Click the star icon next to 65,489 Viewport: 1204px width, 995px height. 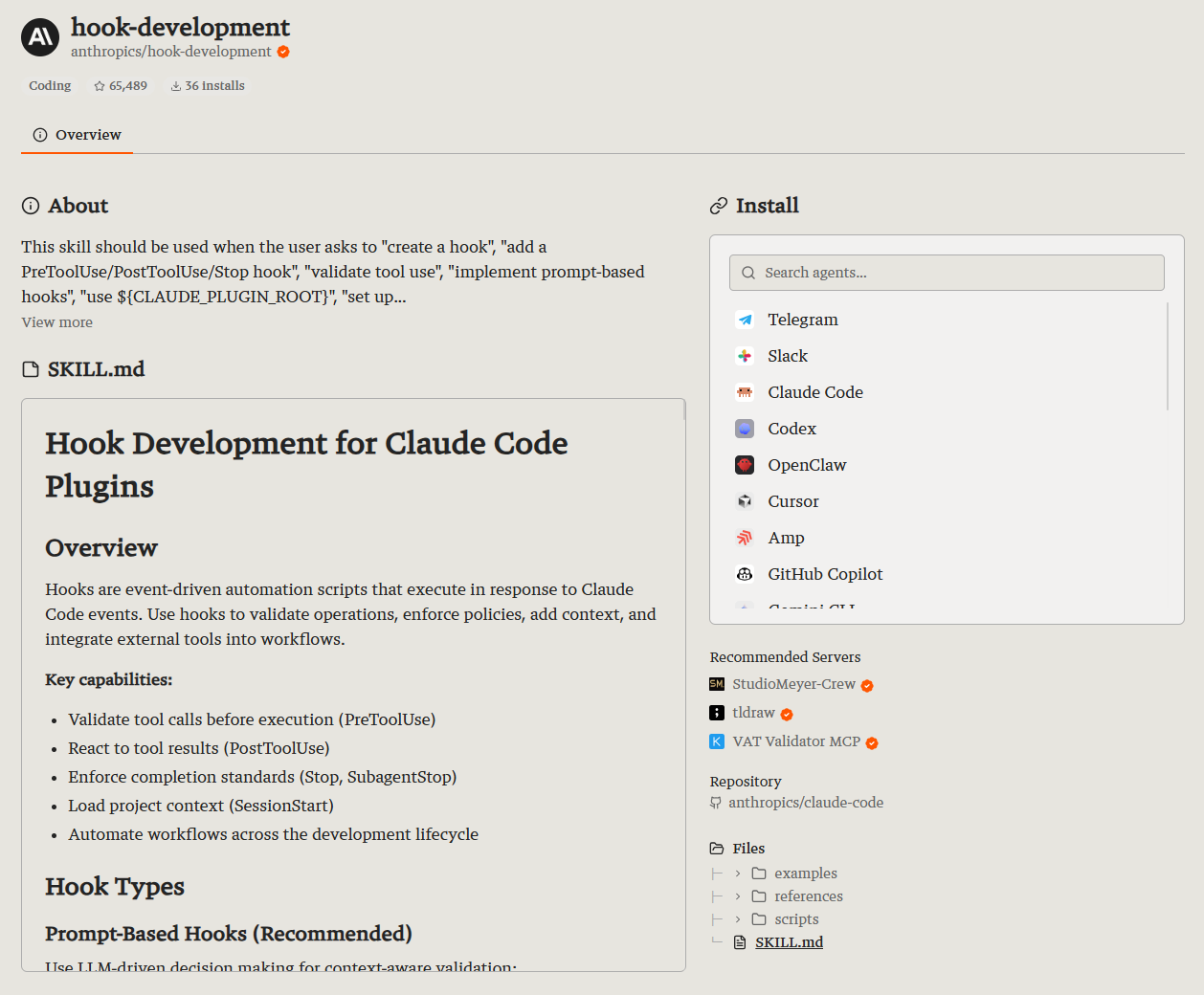pyautogui.click(x=100, y=86)
